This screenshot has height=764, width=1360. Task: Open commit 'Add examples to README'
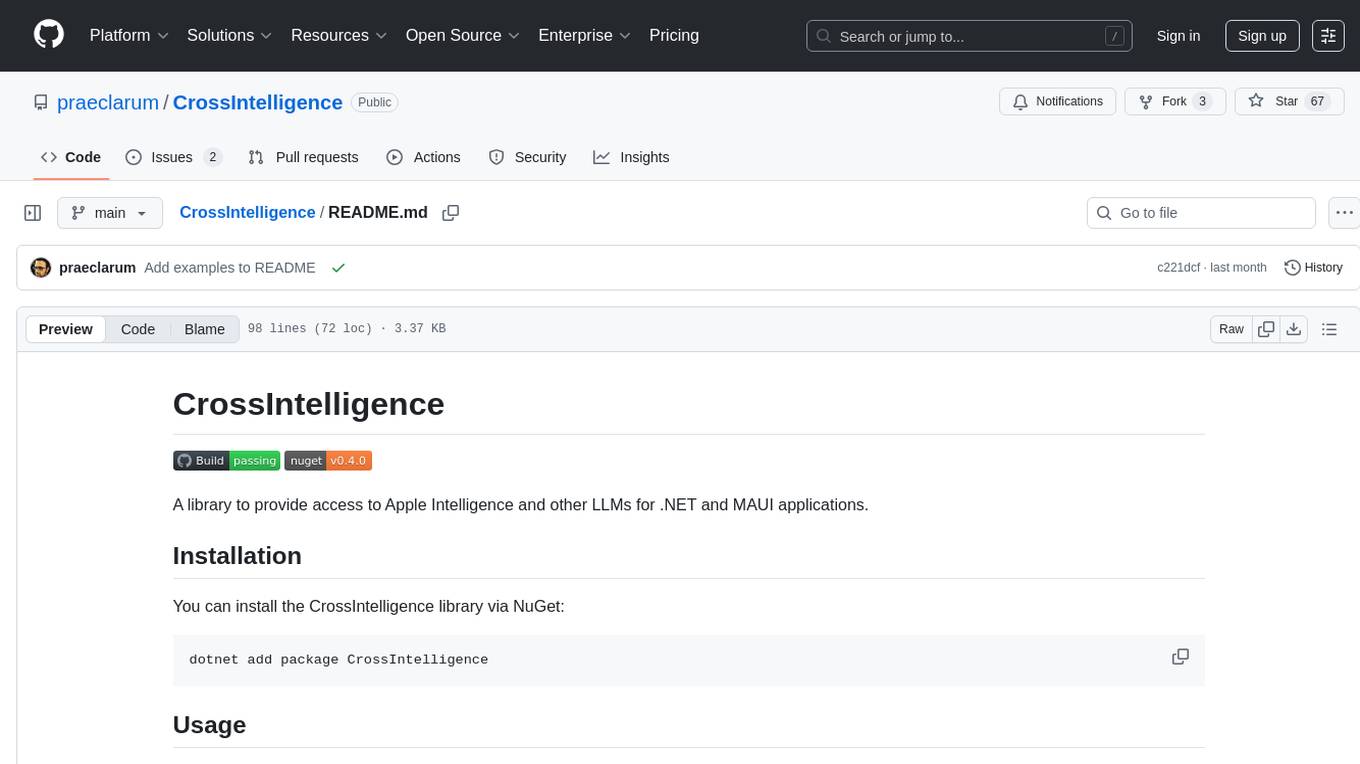[230, 268]
